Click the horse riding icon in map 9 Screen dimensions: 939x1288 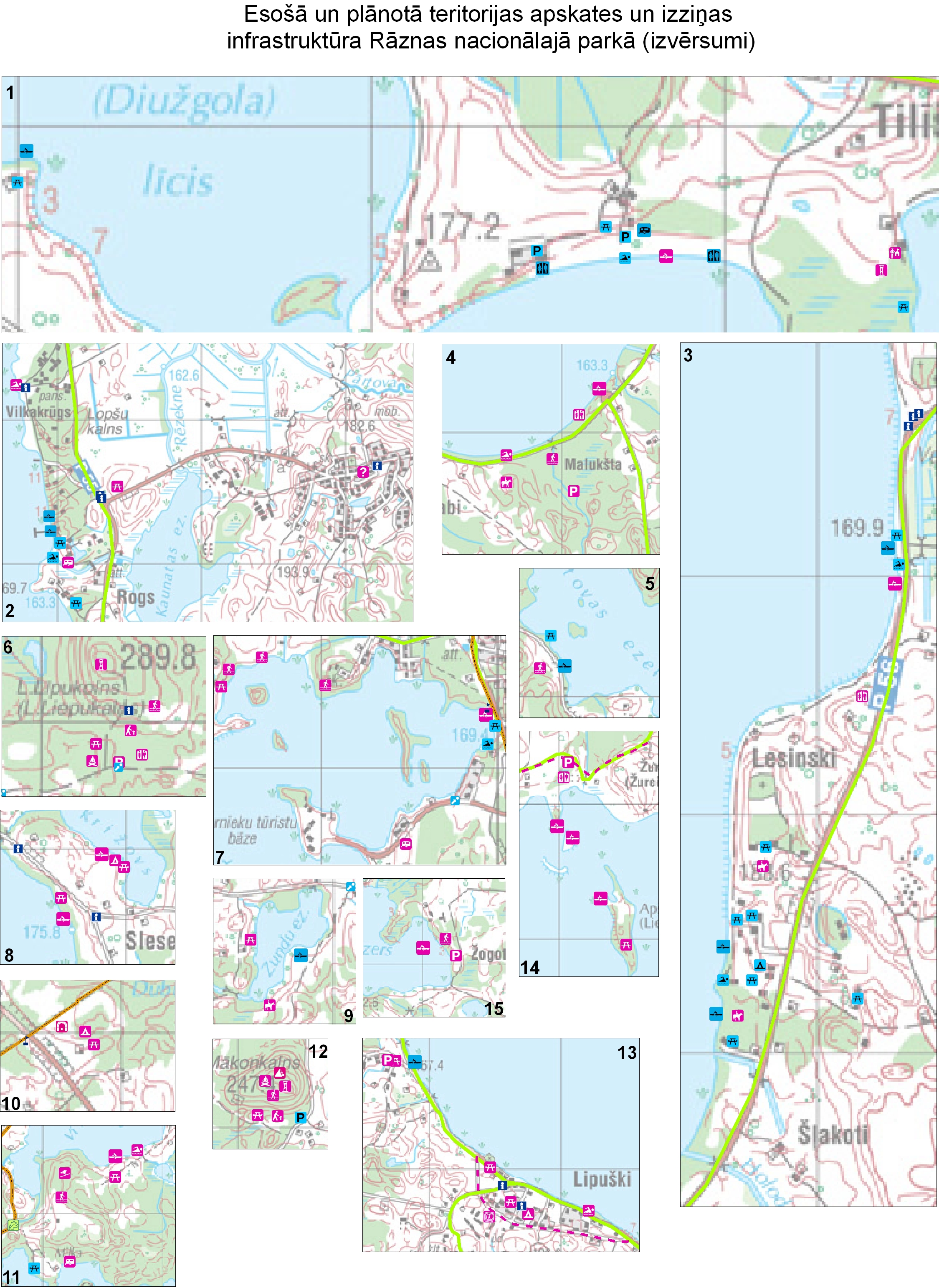click(x=269, y=1005)
